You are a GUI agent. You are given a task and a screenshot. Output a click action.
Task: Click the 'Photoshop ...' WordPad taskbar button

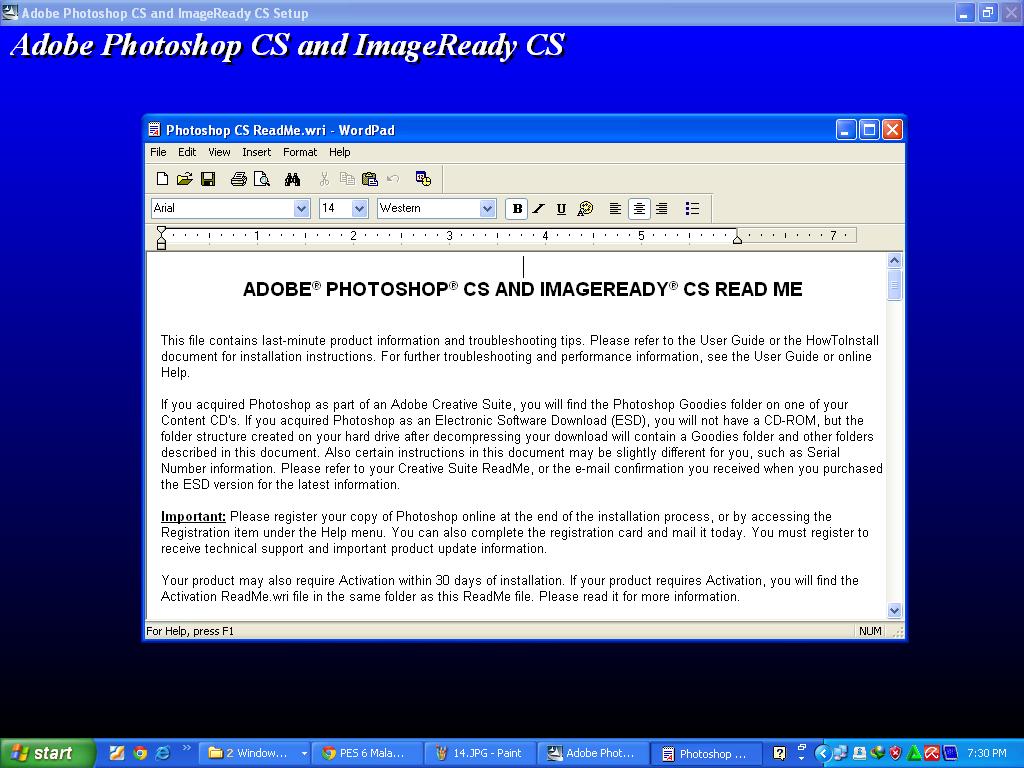coord(707,753)
